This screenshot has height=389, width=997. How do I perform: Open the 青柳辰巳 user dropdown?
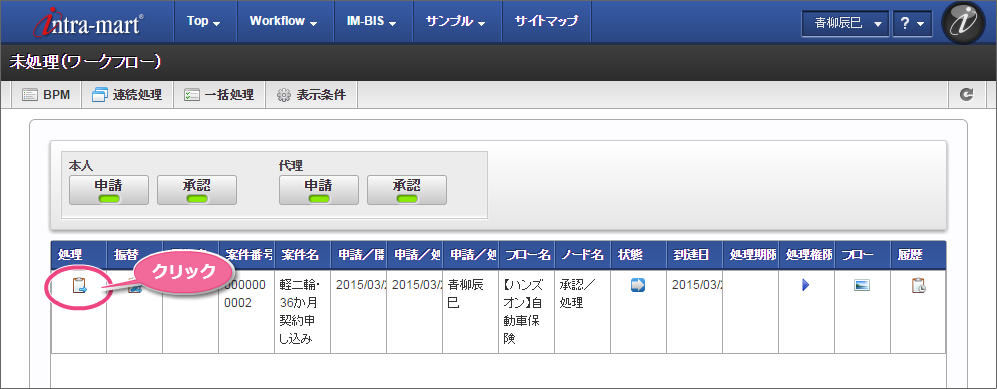[x=845, y=24]
